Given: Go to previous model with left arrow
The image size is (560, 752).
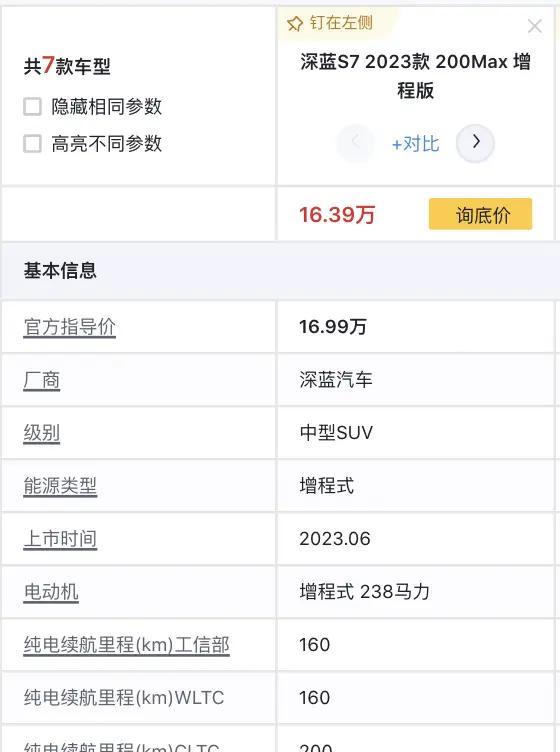Looking at the screenshot, I should 355,143.
